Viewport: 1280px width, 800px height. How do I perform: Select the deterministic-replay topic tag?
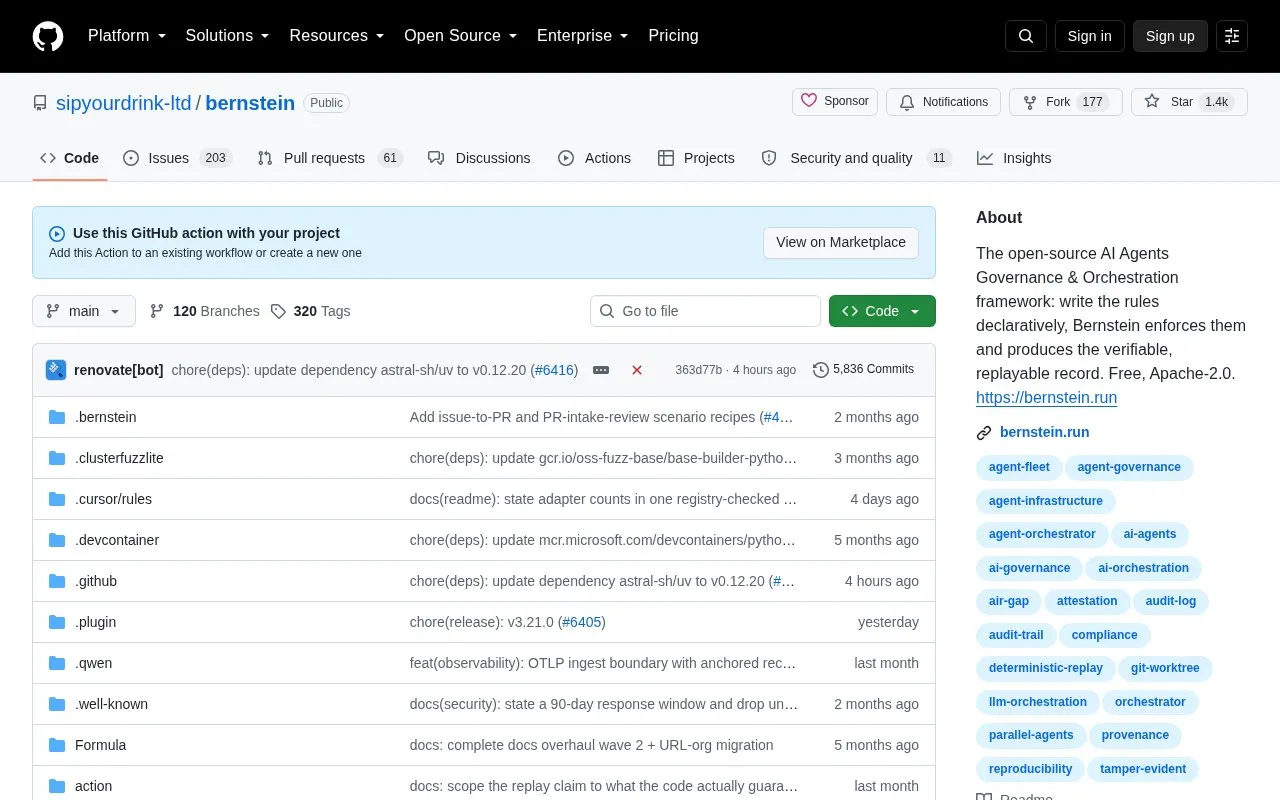[x=1045, y=668]
